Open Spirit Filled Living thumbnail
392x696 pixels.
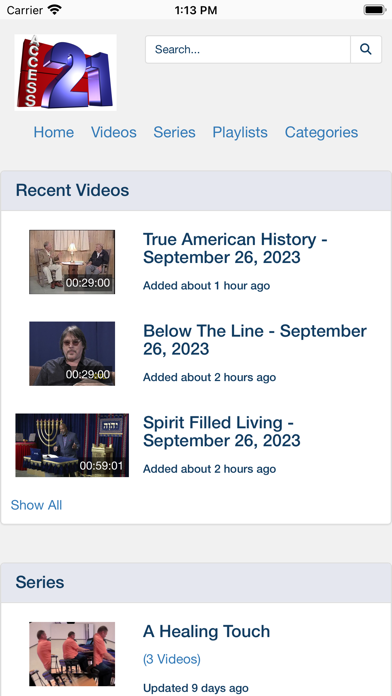coord(72,445)
